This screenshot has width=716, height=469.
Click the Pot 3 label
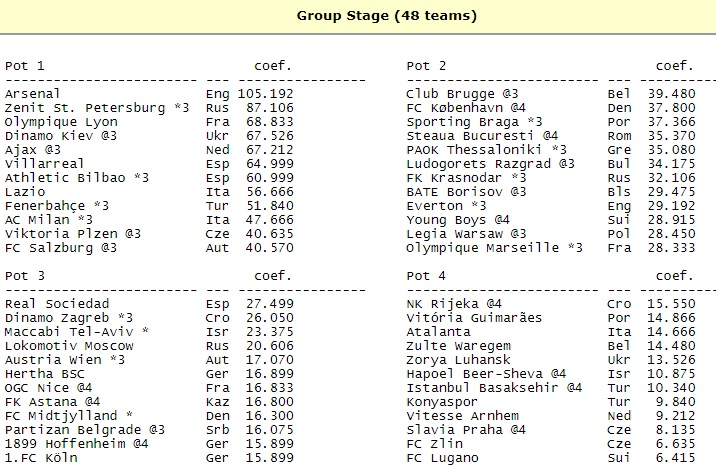(x=25, y=276)
